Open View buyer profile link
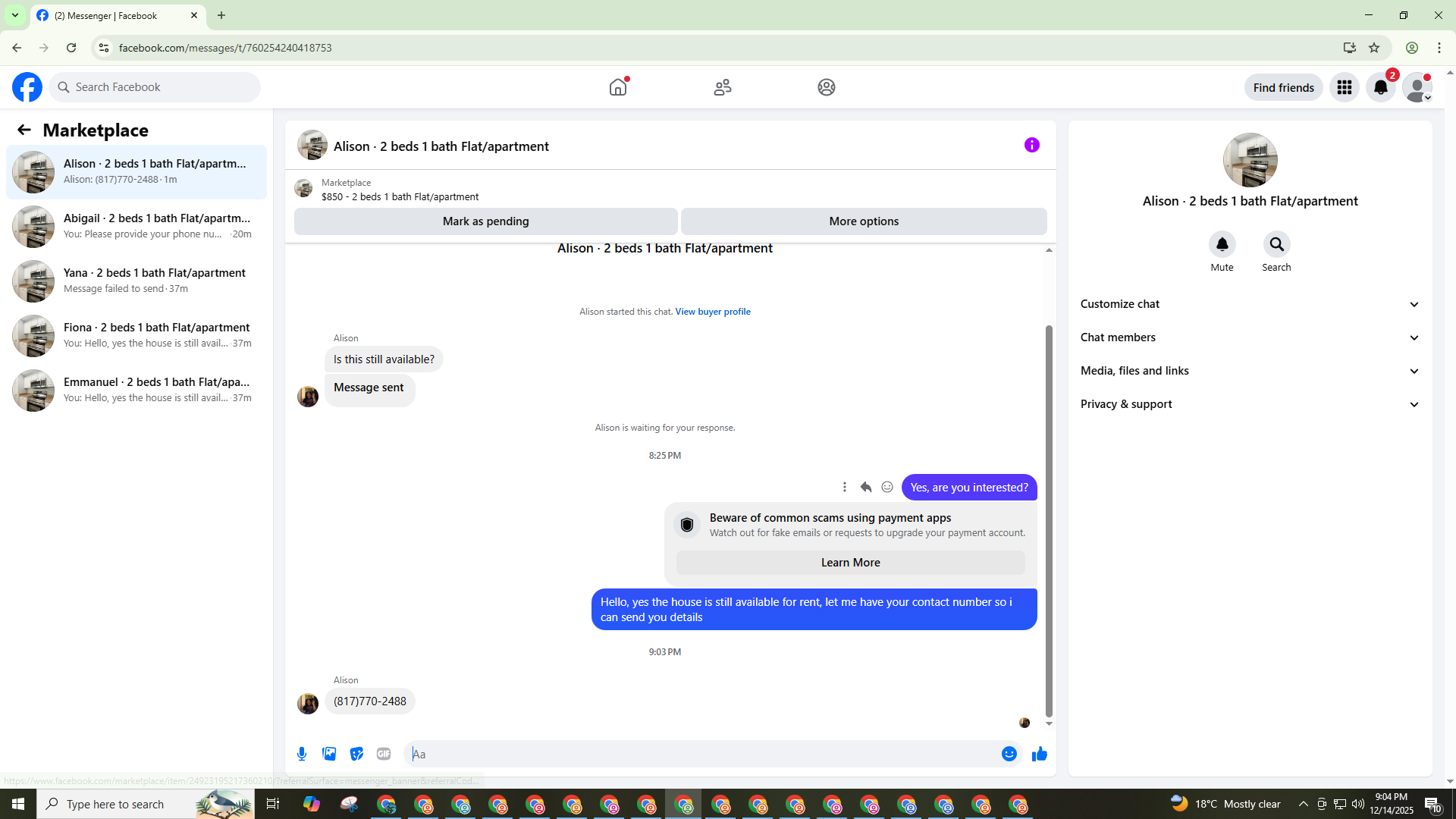Viewport: 1456px width, 819px height. (712, 312)
